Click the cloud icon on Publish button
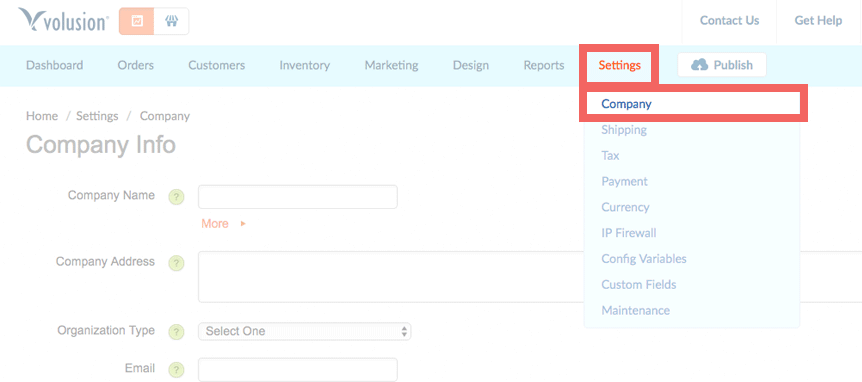862x382 pixels. [699, 65]
